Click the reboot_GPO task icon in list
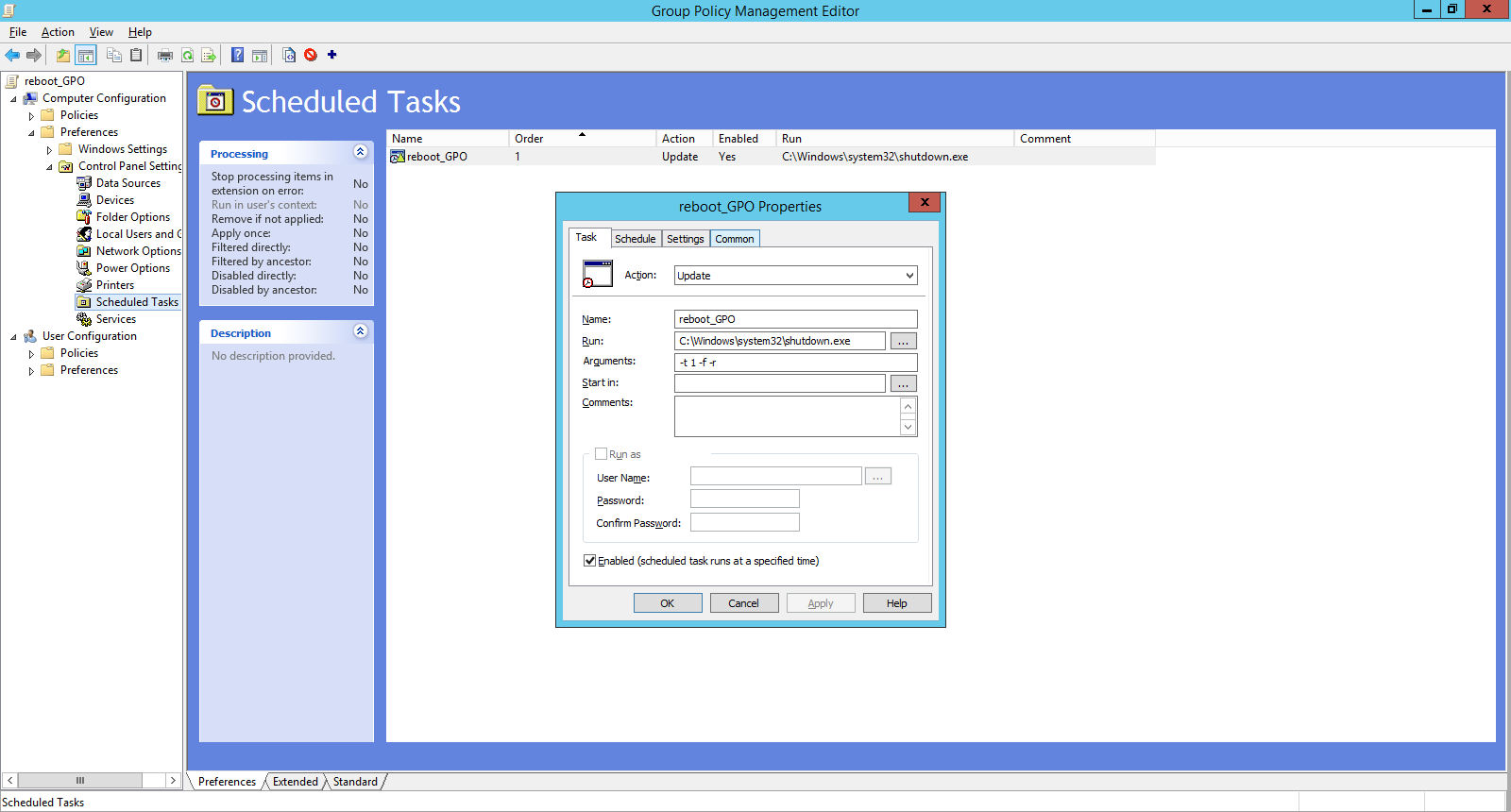 [398, 157]
